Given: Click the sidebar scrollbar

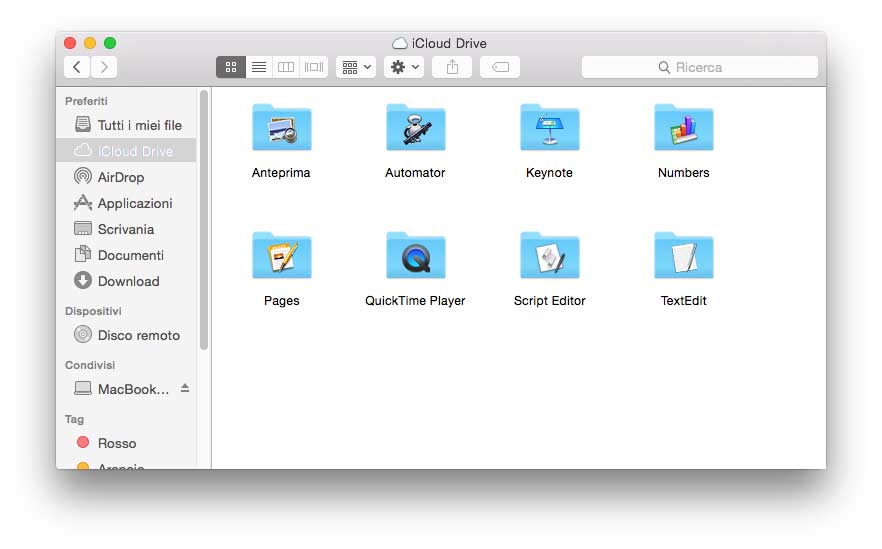Looking at the screenshot, I should (204, 219).
